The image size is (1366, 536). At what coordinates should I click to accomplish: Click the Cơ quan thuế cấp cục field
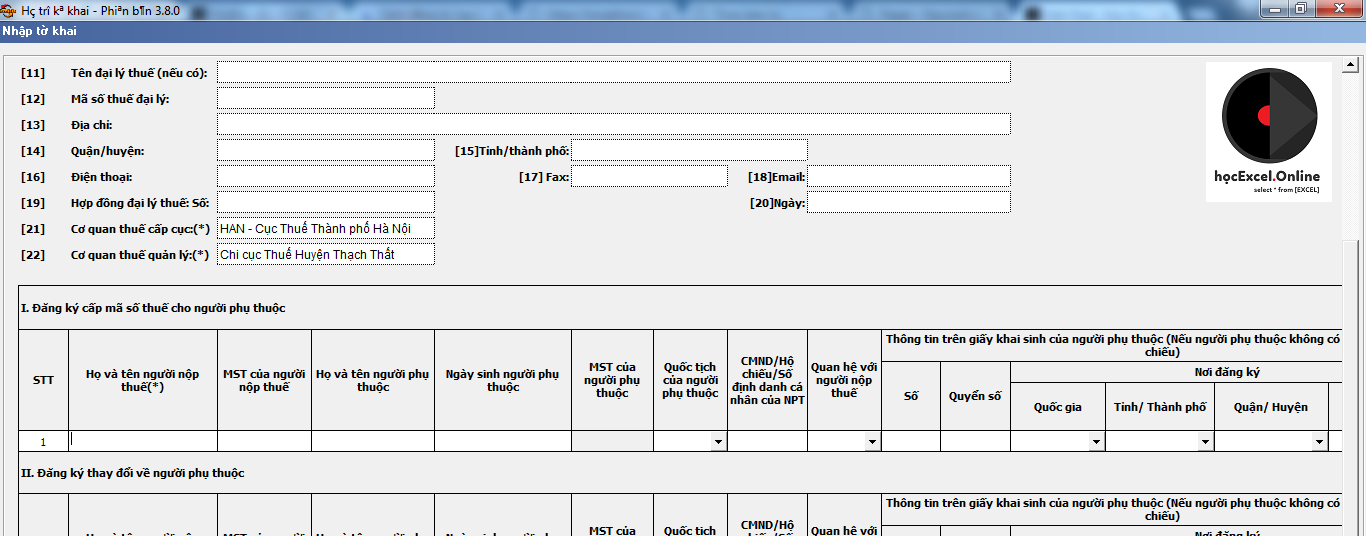pos(325,229)
